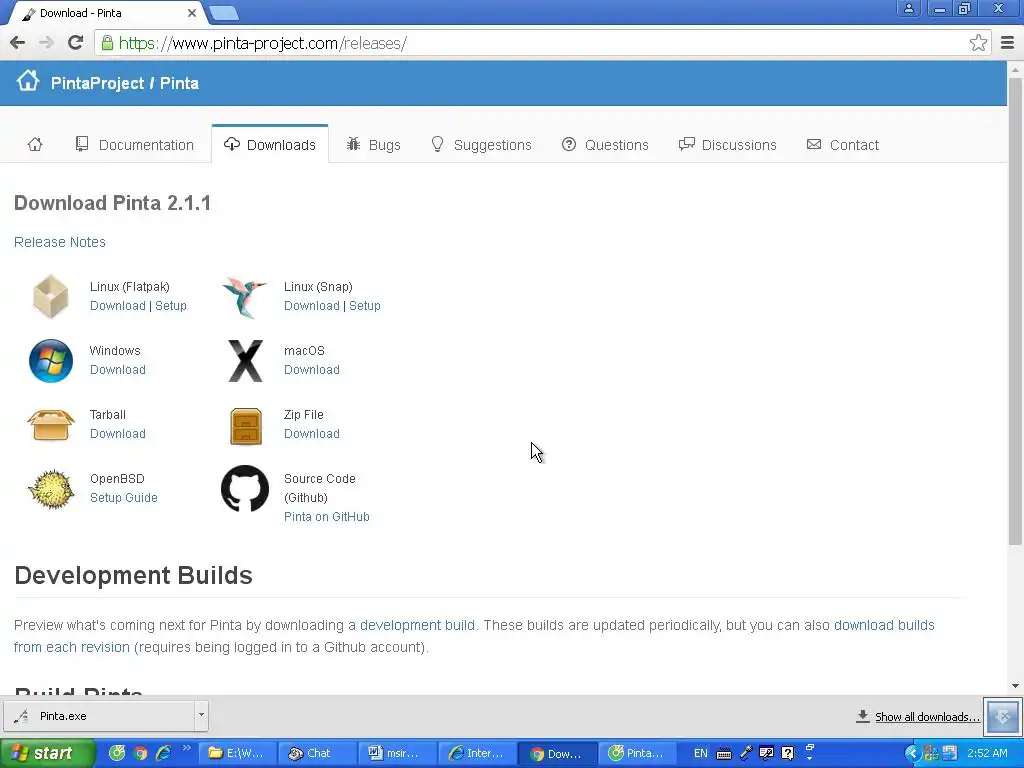Viewport: 1024px width, 768px height.
Task: Close the downloads bar
Action: [x=1003, y=716]
